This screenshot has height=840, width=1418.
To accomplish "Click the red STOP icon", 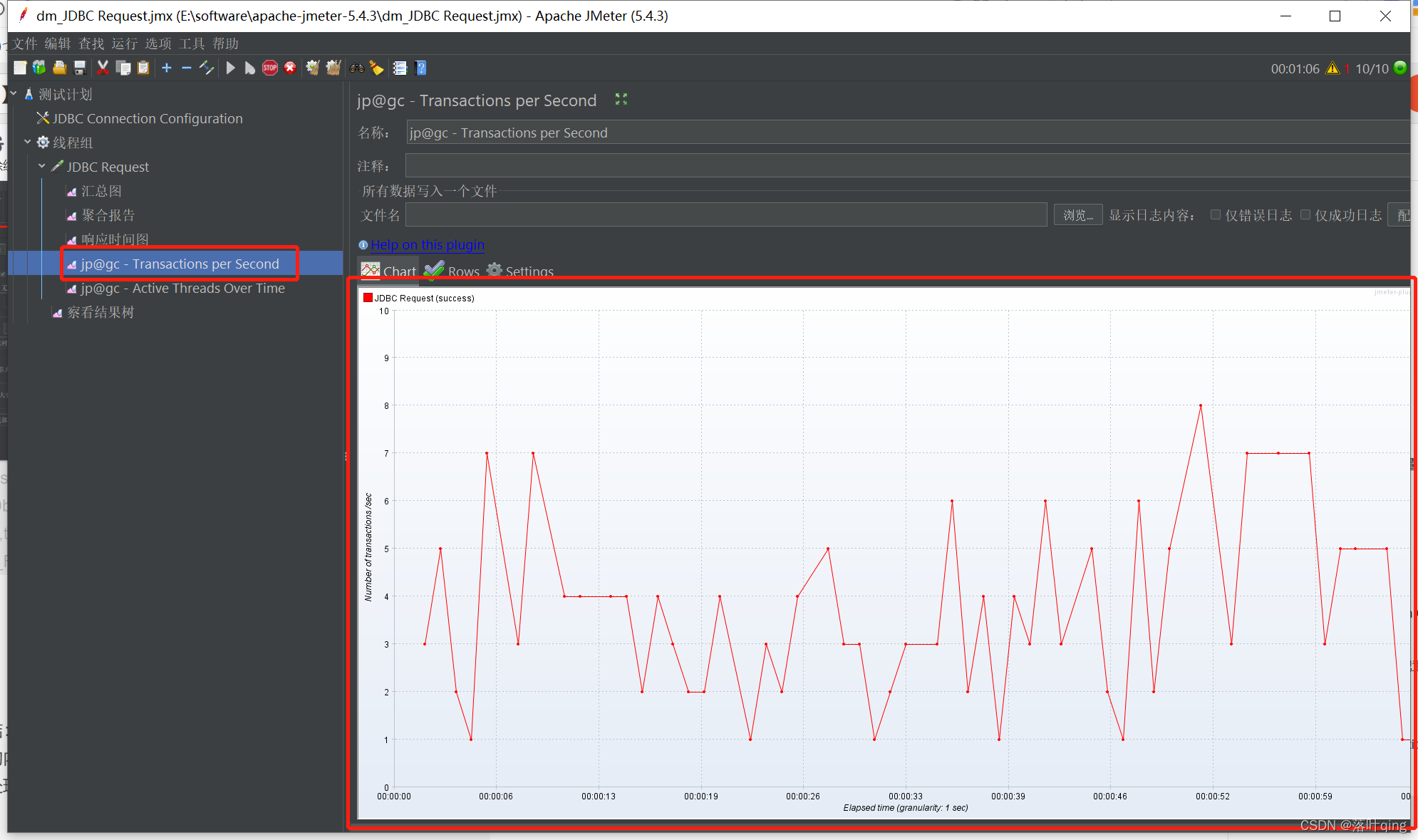I will click(x=270, y=68).
